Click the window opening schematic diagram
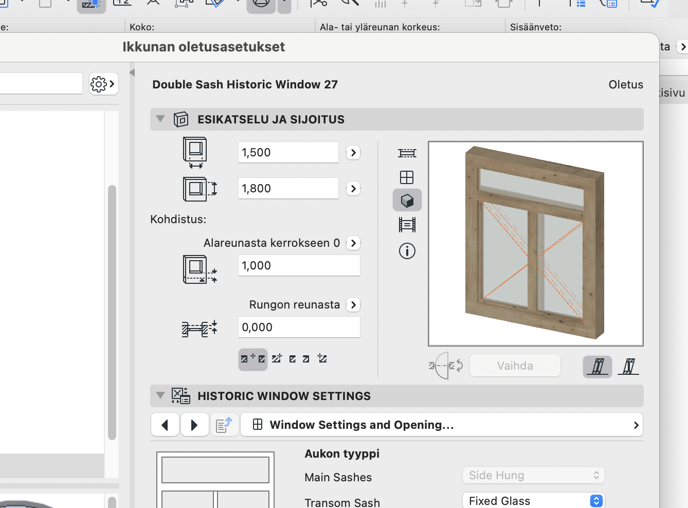 (x=215, y=479)
